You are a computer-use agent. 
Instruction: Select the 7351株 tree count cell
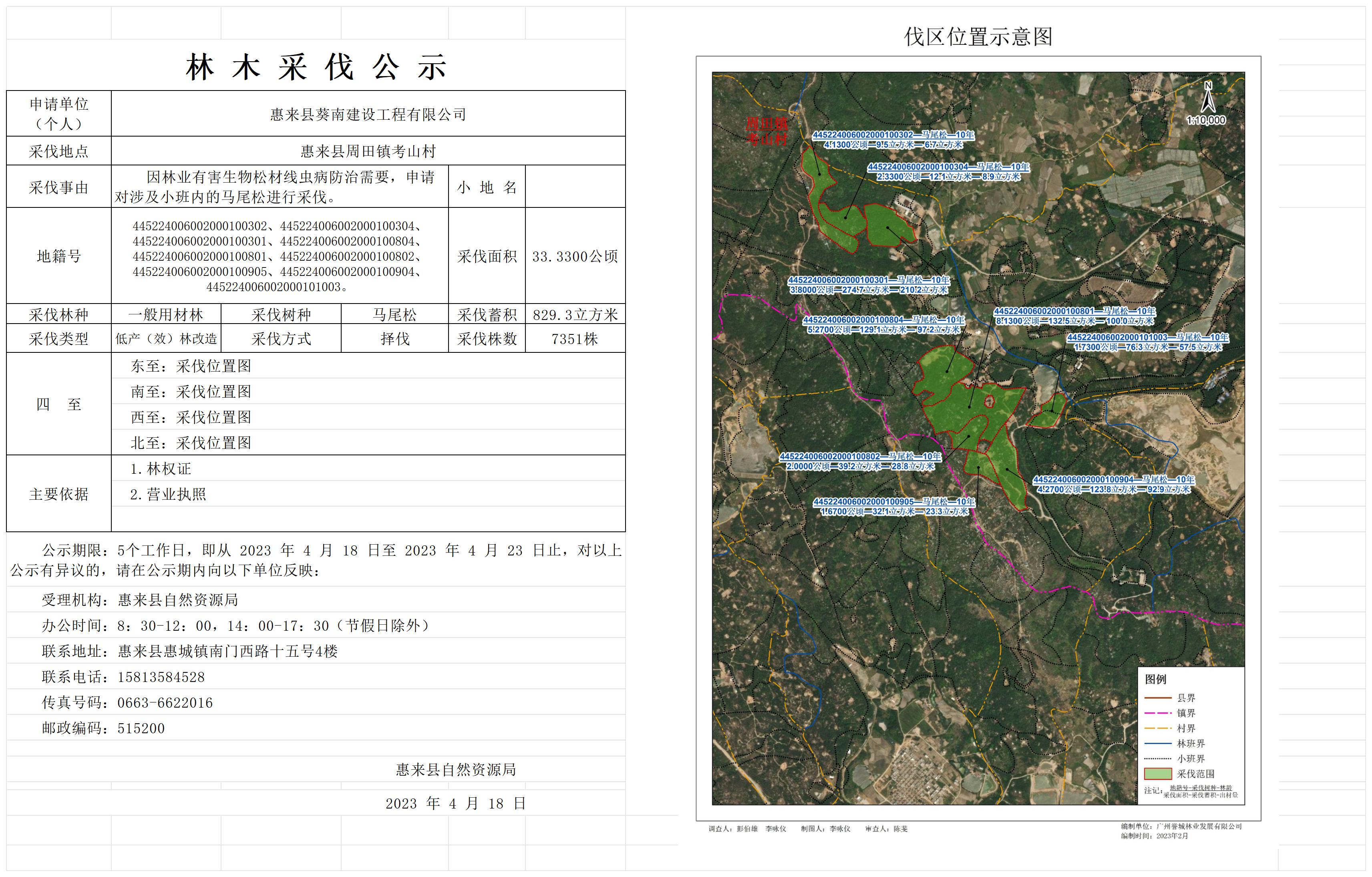click(x=575, y=339)
